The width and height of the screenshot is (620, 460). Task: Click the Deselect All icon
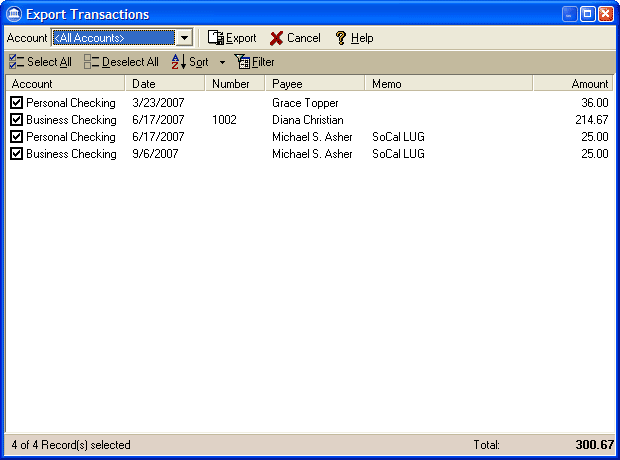point(91,62)
